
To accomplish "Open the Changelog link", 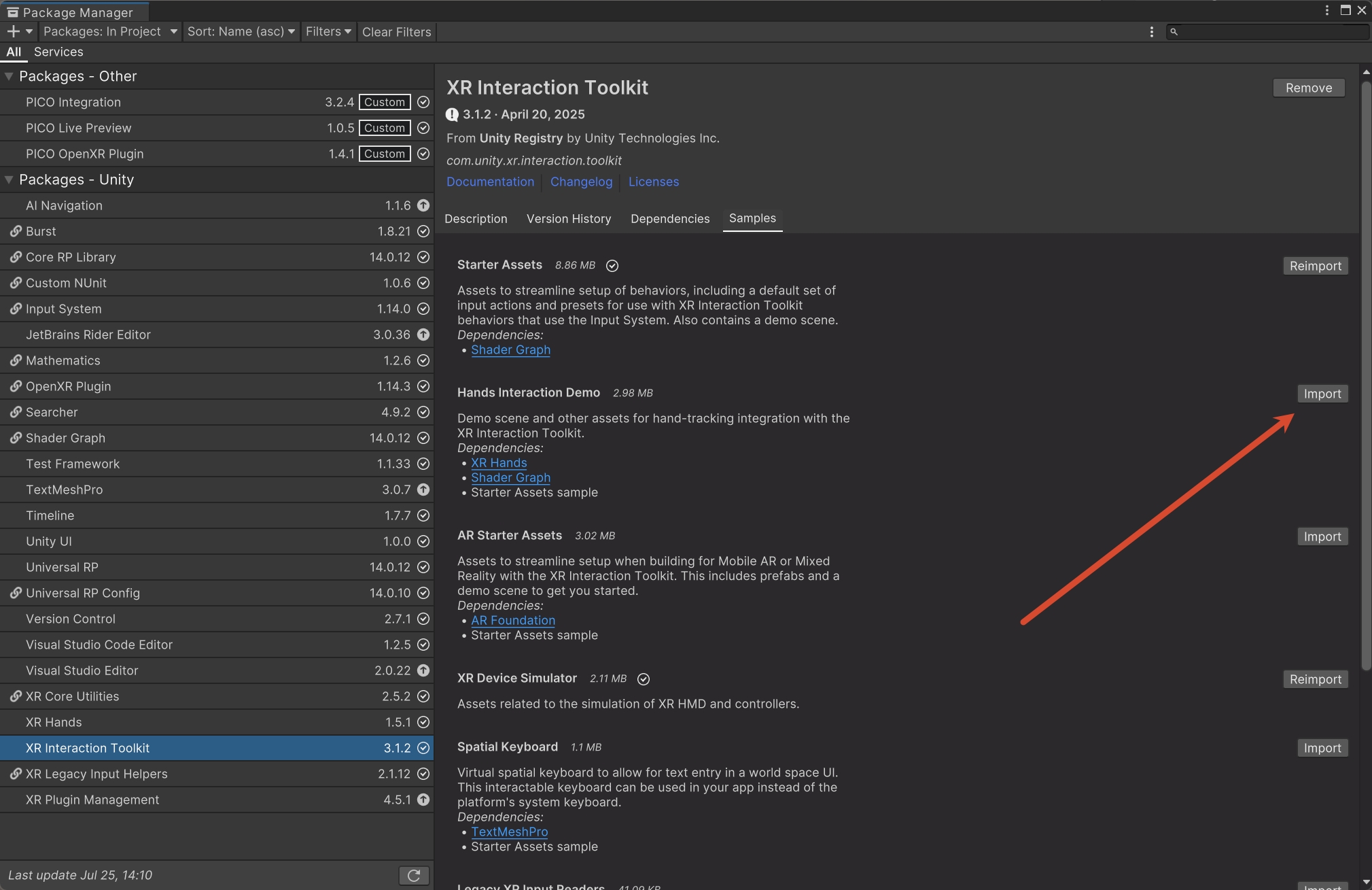I will tap(581, 182).
